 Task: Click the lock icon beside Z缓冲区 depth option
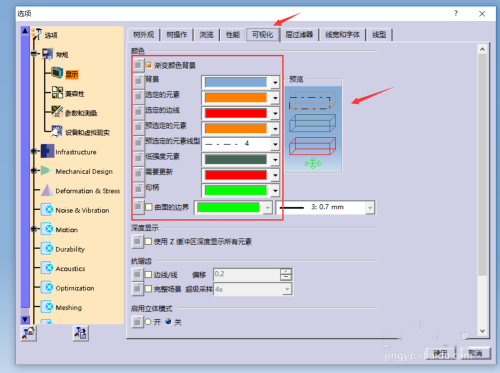tap(137, 241)
